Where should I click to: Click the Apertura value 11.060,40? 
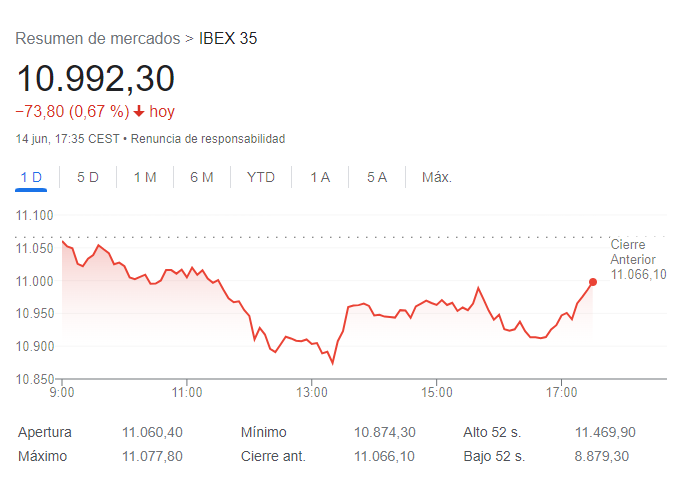click(152, 432)
